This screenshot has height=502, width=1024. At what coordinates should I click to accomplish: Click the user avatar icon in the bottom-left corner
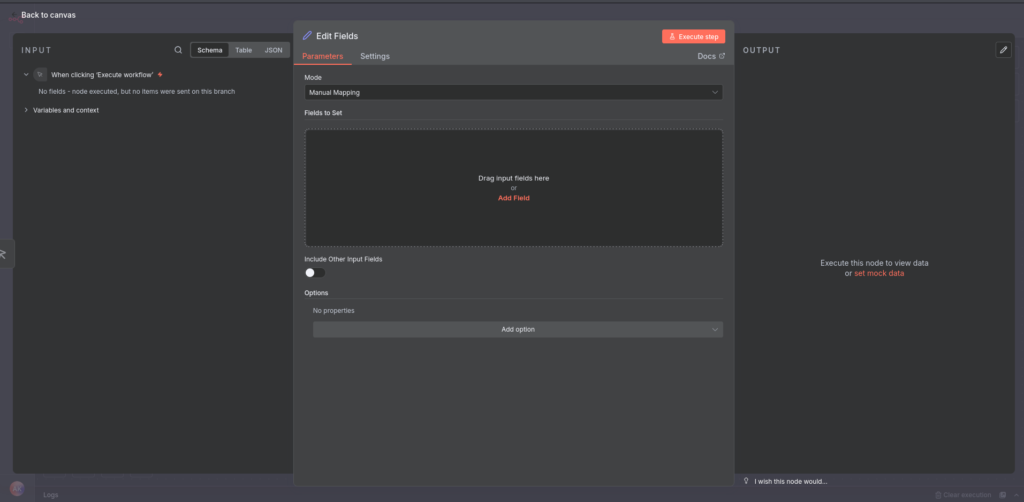coord(17,489)
